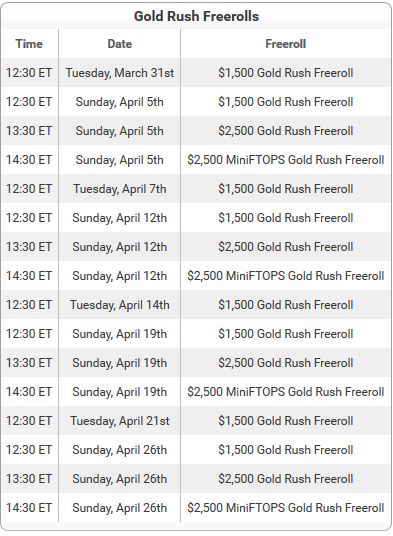Click $2,500 Gold Rush Freeroll on April 26th
This screenshot has height=536, width=393.
(286, 479)
